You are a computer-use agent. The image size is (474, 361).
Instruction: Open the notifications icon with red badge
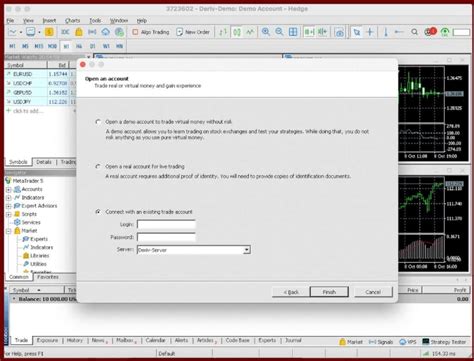click(430, 32)
